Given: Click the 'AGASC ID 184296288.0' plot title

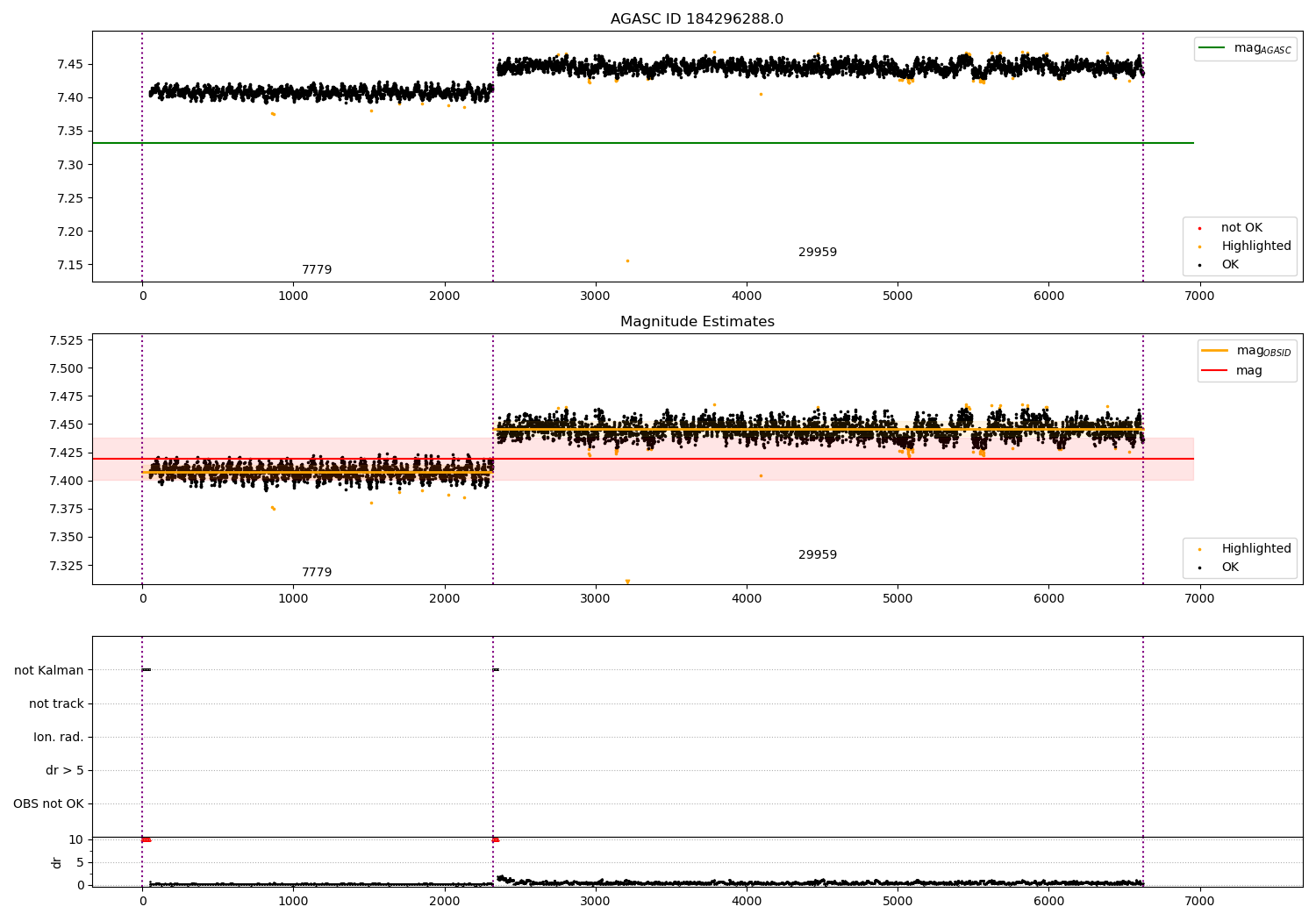Looking at the screenshot, I should [x=697, y=19].
